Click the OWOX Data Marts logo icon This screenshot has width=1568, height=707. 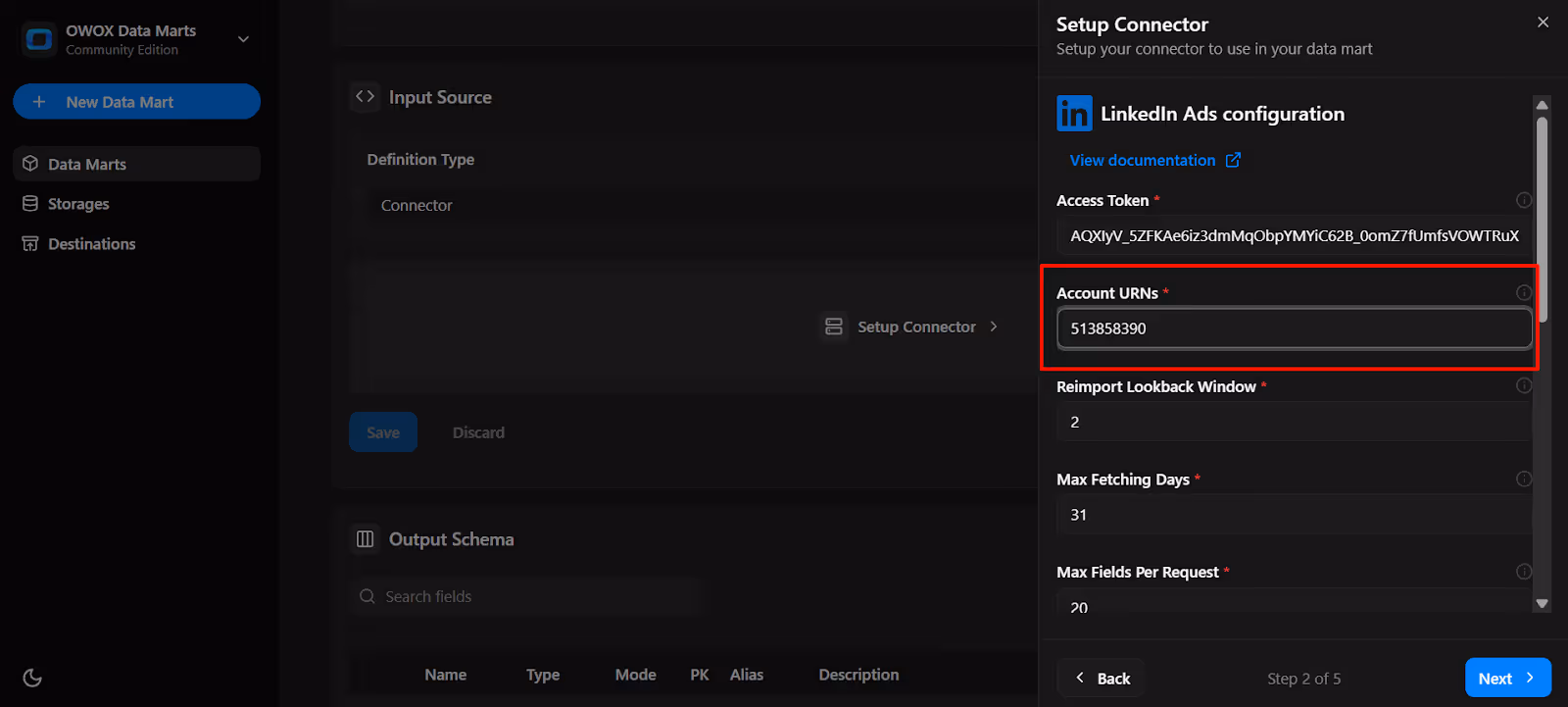[39, 39]
